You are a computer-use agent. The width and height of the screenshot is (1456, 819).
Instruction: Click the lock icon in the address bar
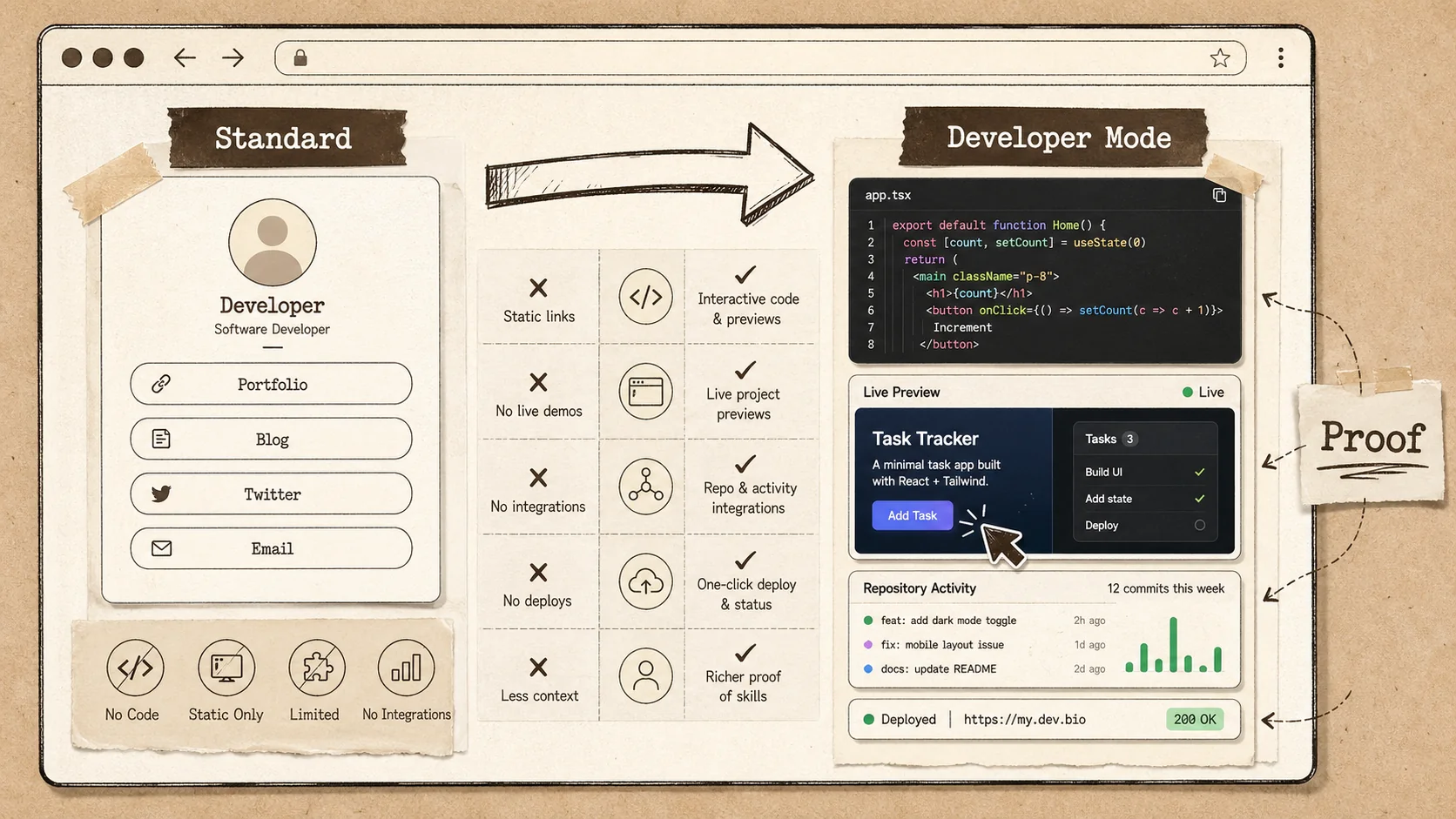point(300,57)
